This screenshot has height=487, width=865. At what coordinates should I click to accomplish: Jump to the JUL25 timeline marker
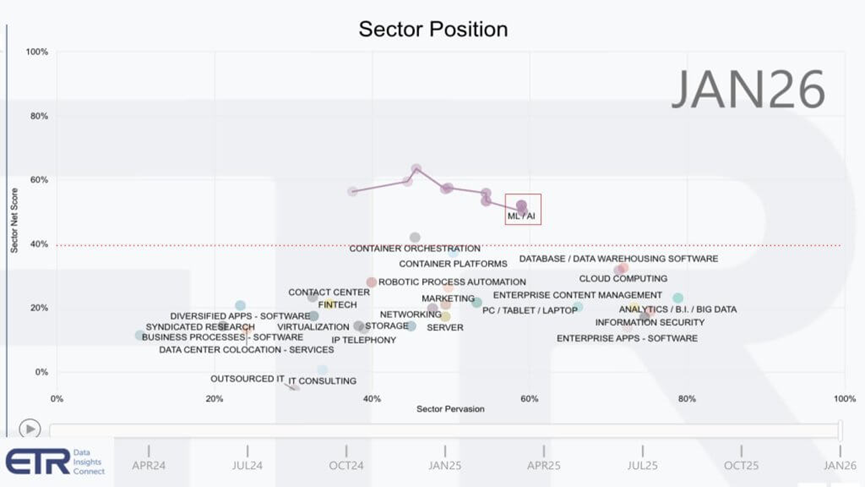tap(642, 465)
